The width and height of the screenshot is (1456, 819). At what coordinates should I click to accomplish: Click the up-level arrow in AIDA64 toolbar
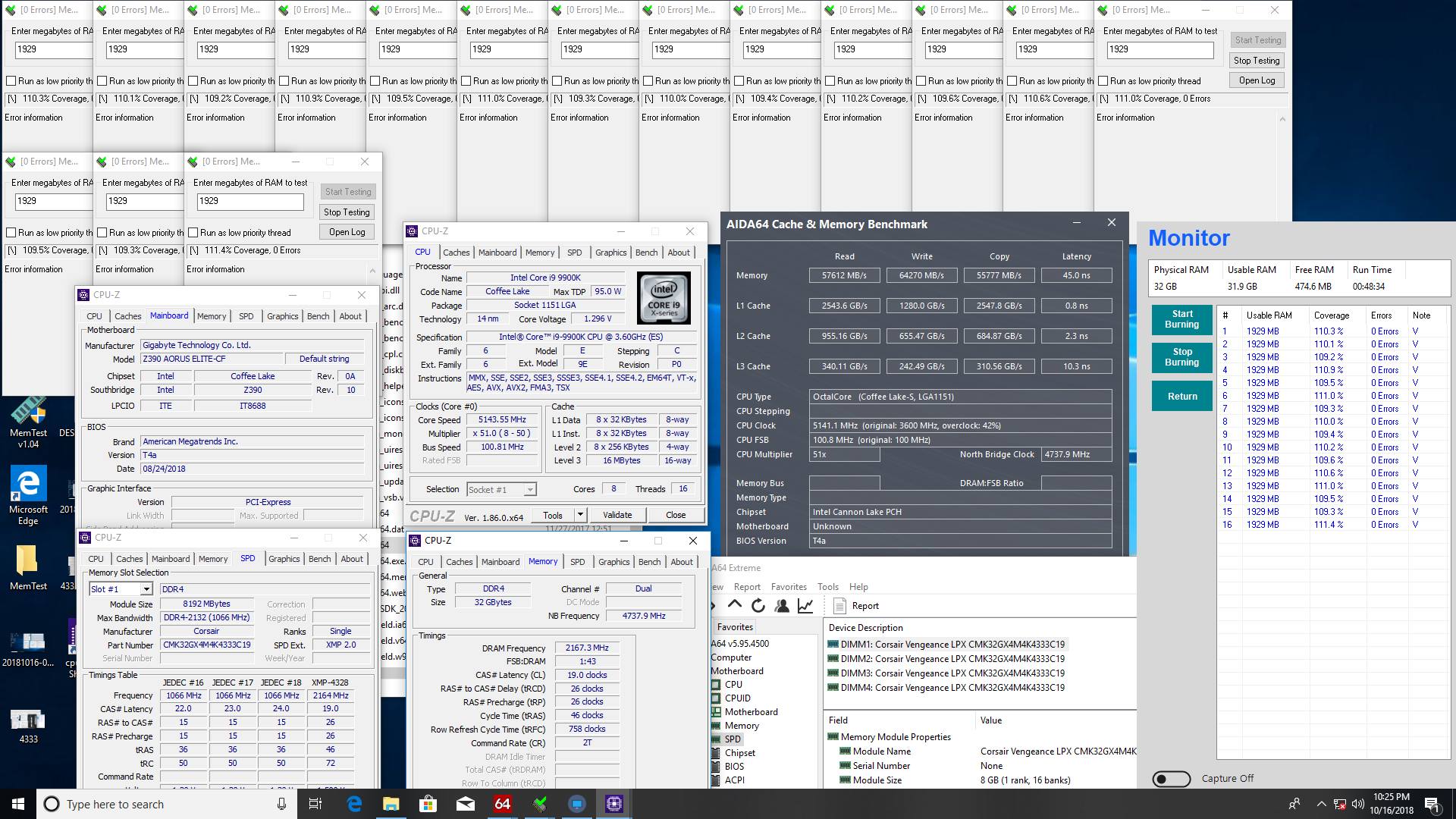(734, 605)
